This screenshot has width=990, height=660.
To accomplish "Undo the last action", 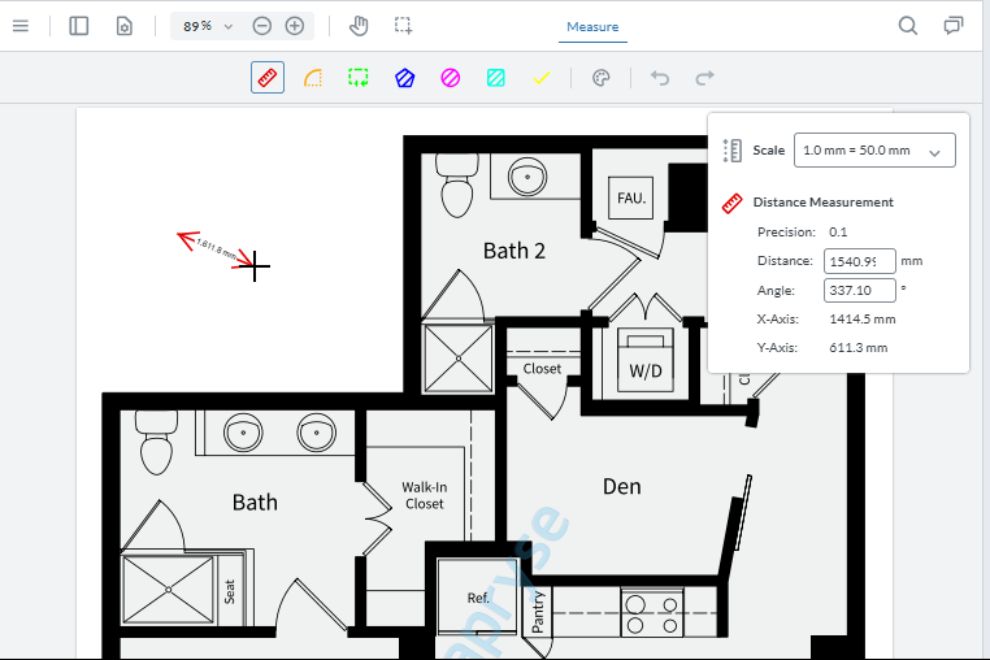I will (x=660, y=78).
